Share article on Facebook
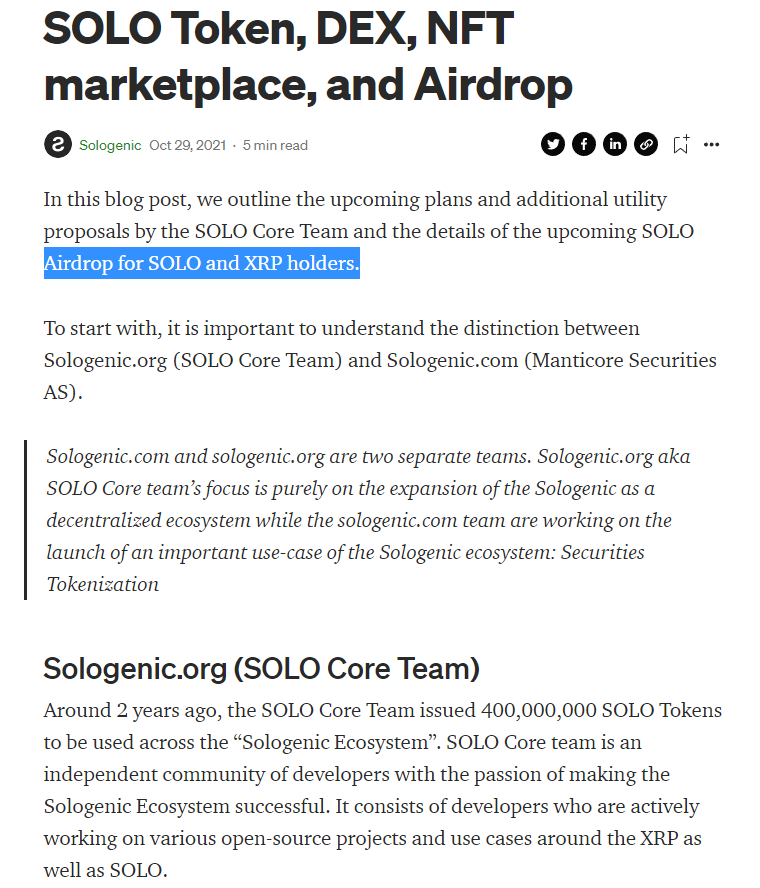Screen dimensions: 760x888 coord(584,144)
